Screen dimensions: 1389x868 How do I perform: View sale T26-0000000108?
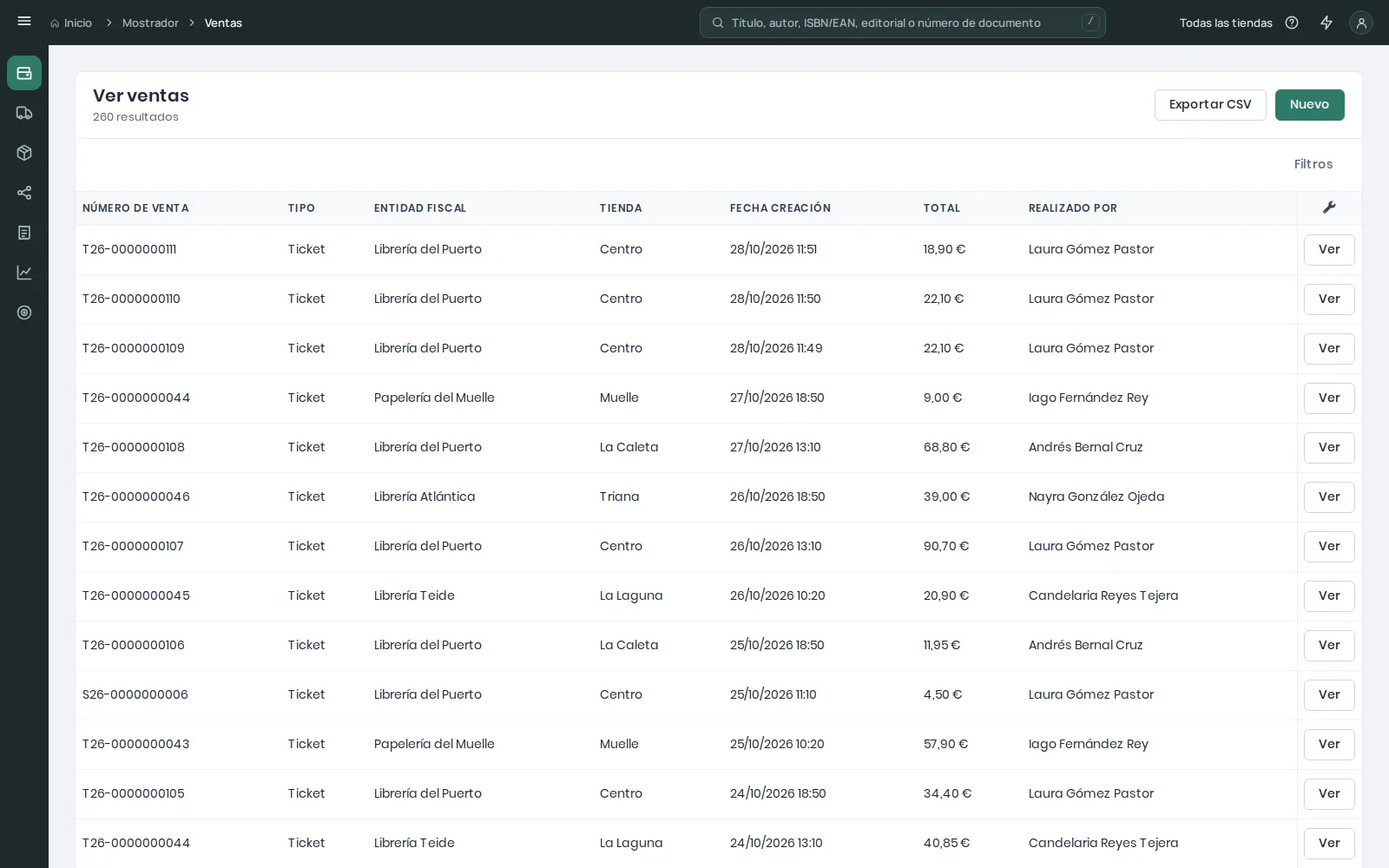(1329, 448)
